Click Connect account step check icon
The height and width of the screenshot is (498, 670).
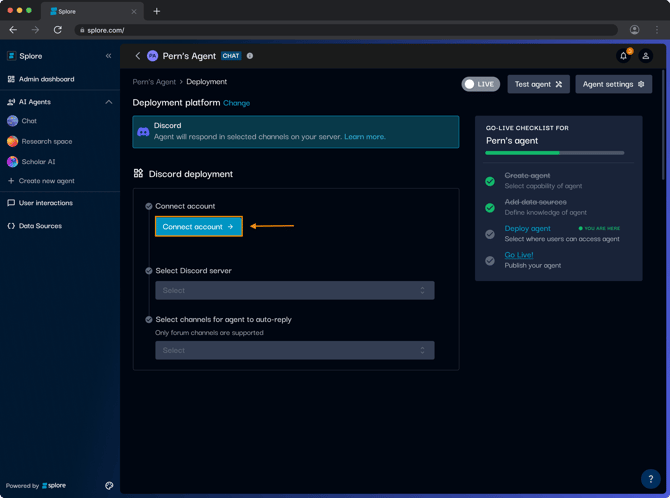click(149, 206)
